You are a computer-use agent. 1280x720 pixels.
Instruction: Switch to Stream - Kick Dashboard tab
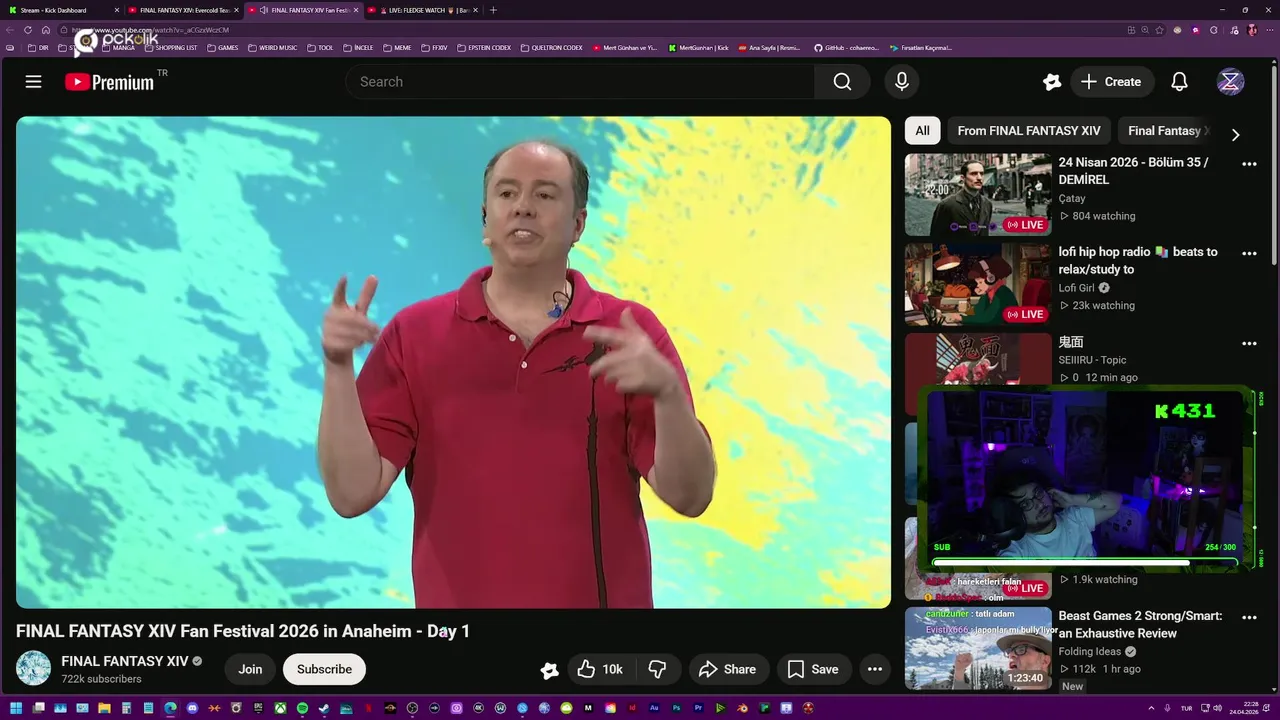pos(62,10)
